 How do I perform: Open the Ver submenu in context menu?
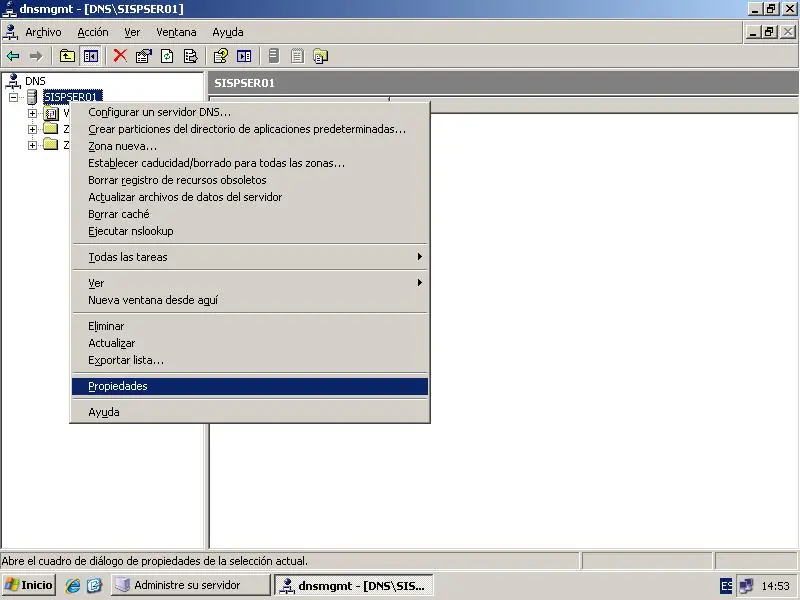(x=250, y=283)
